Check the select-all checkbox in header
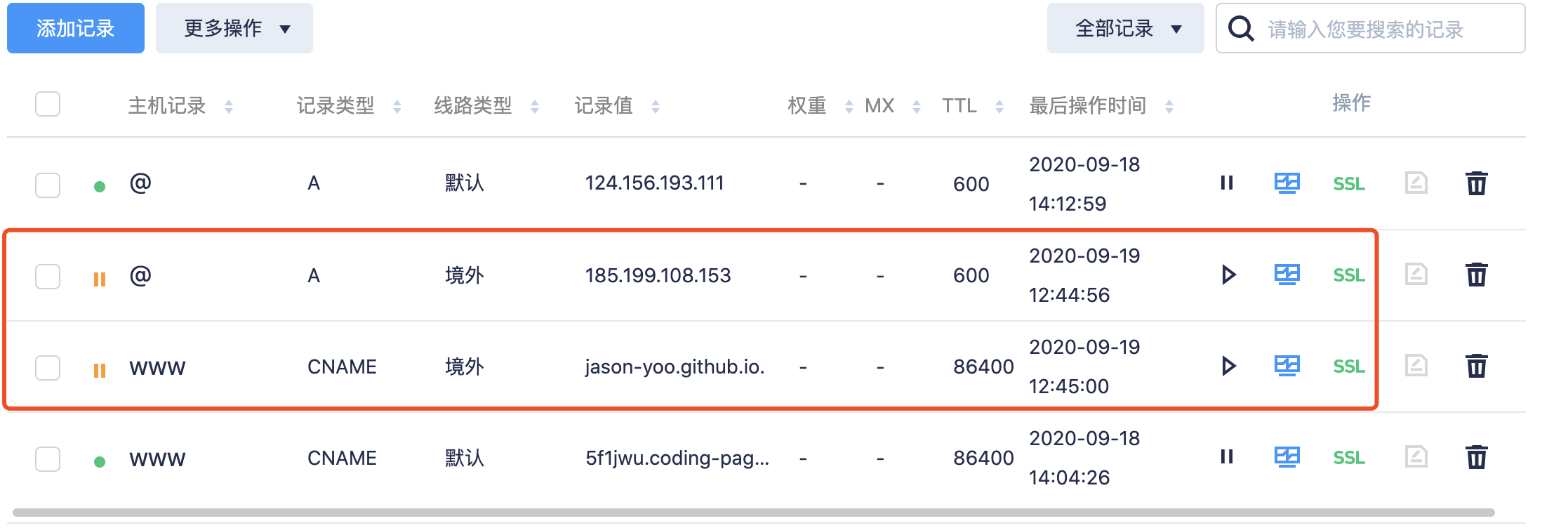The image size is (1568, 528). coord(48,105)
